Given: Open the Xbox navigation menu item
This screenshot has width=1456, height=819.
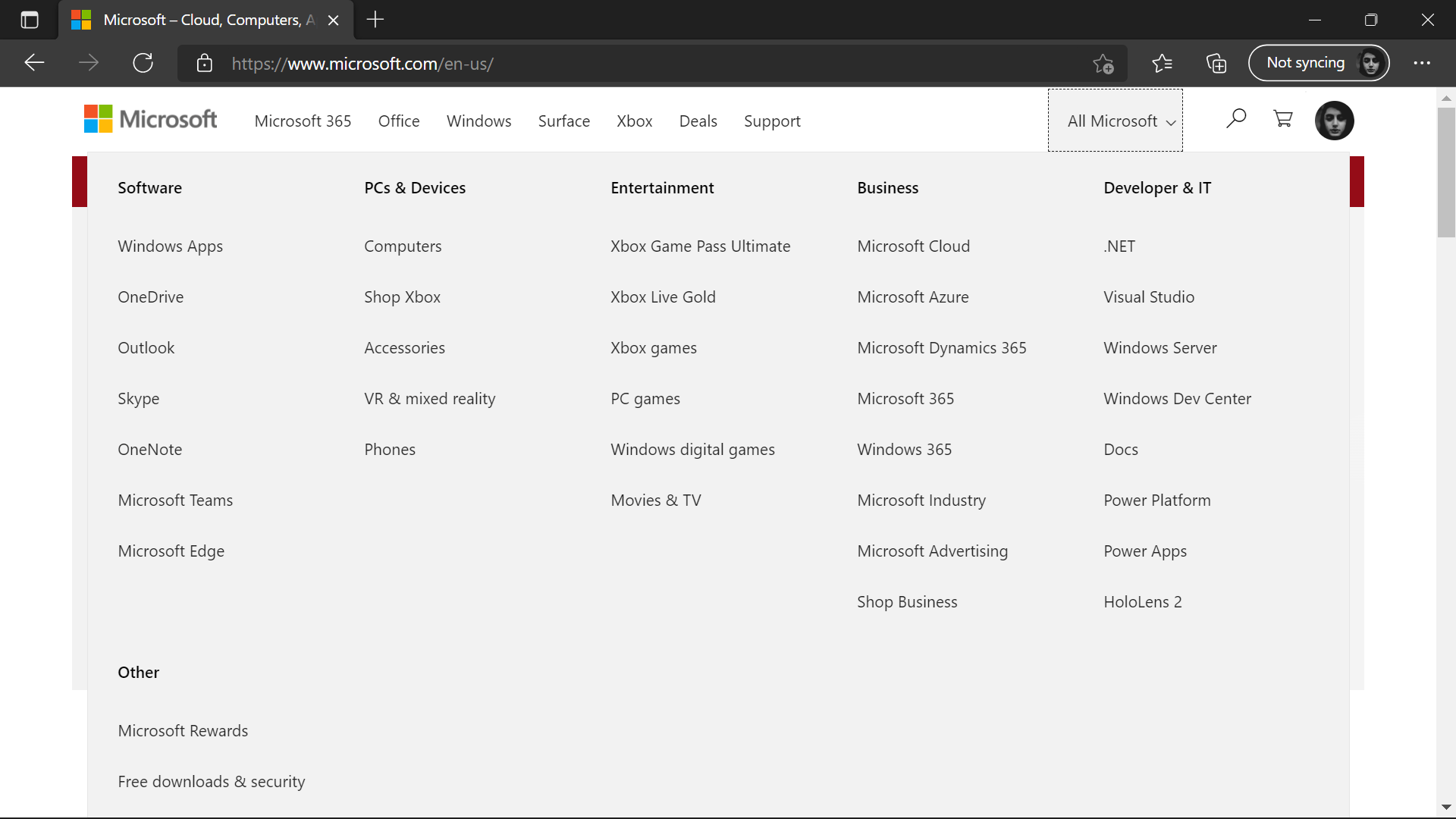Looking at the screenshot, I should click(x=634, y=121).
